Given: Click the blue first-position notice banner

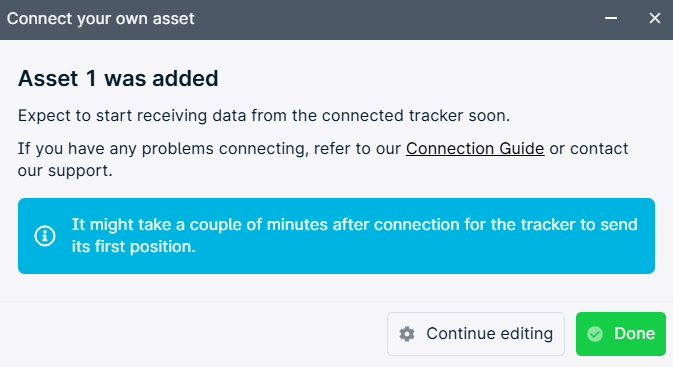Looking at the screenshot, I should [x=336, y=236].
